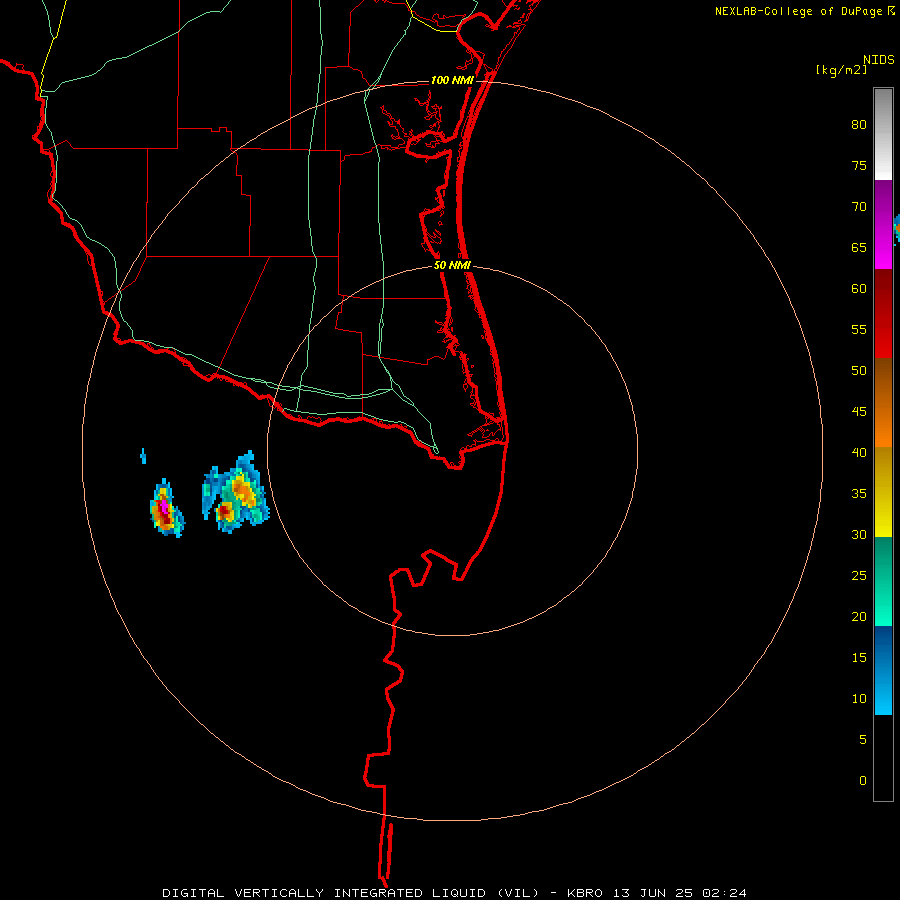Click the color scale value 55
The width and height of the screenshot is (900, 900).
tap(859, 329)
